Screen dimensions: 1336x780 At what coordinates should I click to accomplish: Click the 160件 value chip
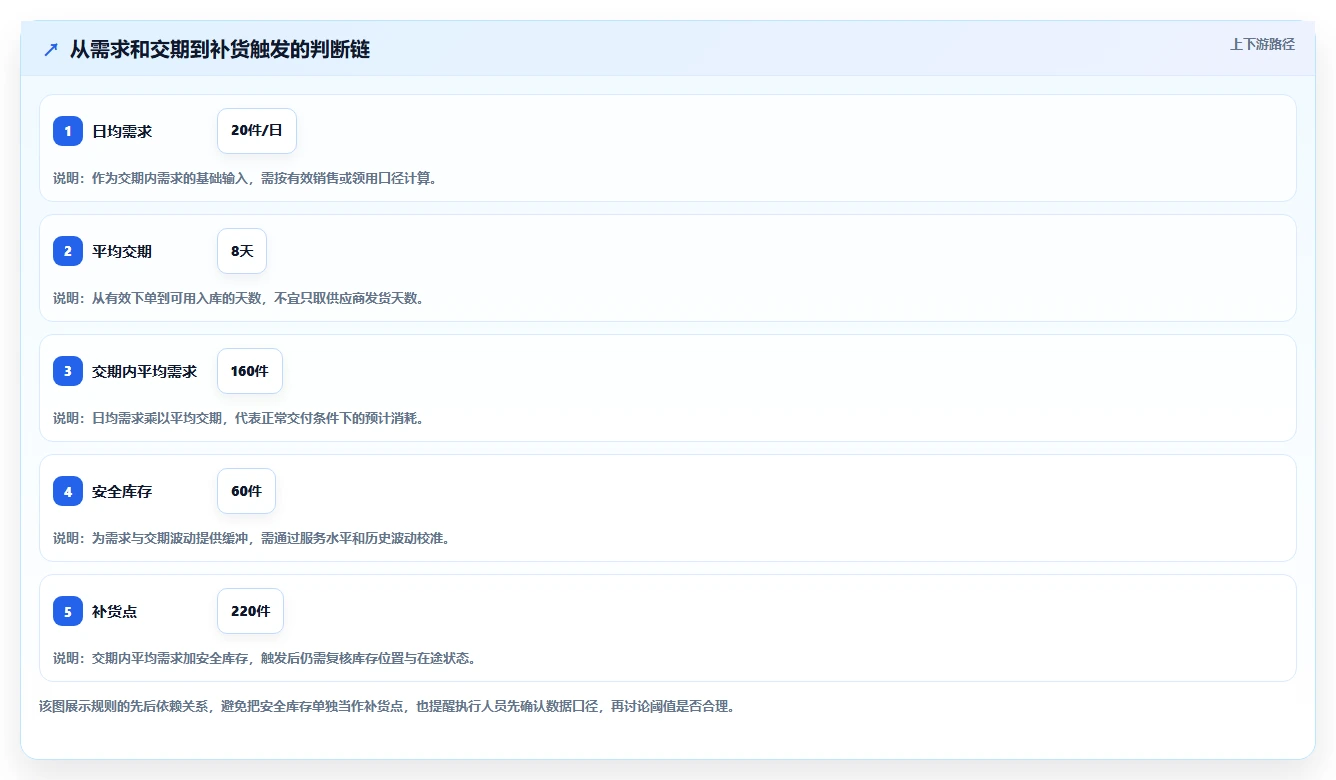[x=250, y=371]
